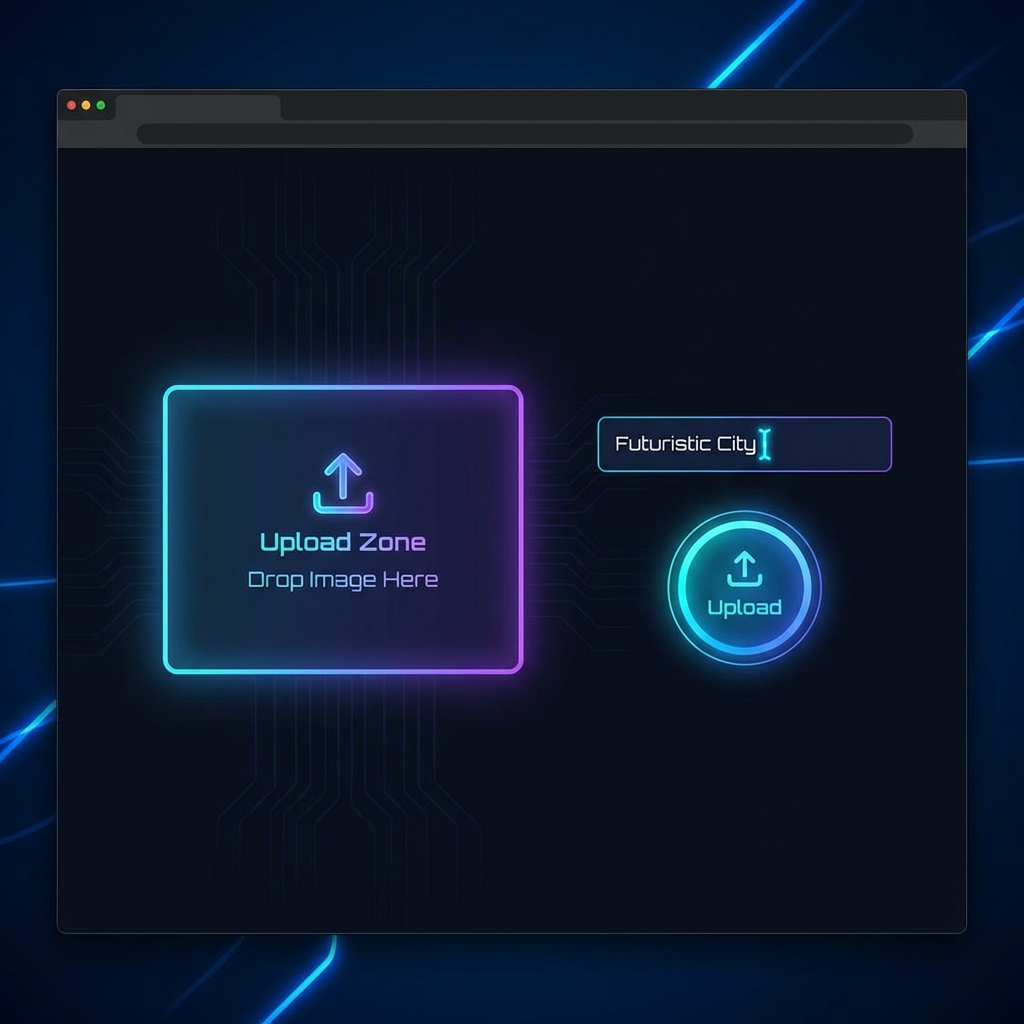Click the "Upload Zone" heading
1024x1024 pixels.
(x=343, y=542)
